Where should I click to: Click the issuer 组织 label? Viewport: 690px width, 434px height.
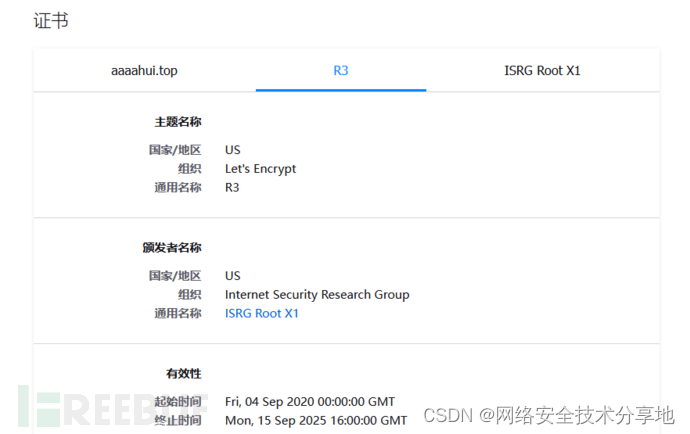click(190, 294)
